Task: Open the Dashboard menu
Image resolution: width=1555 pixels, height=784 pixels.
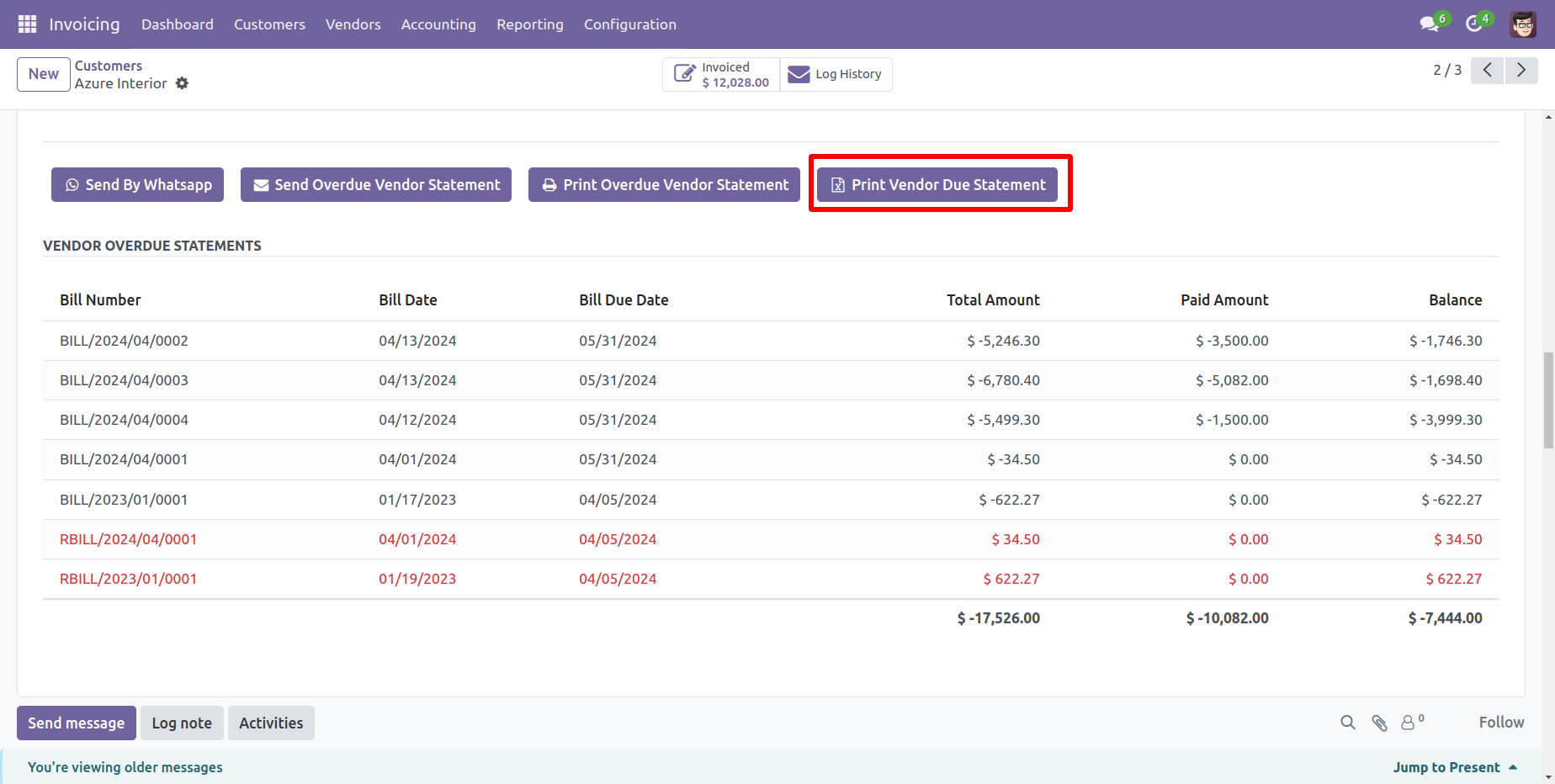Action: click(178, 24)
